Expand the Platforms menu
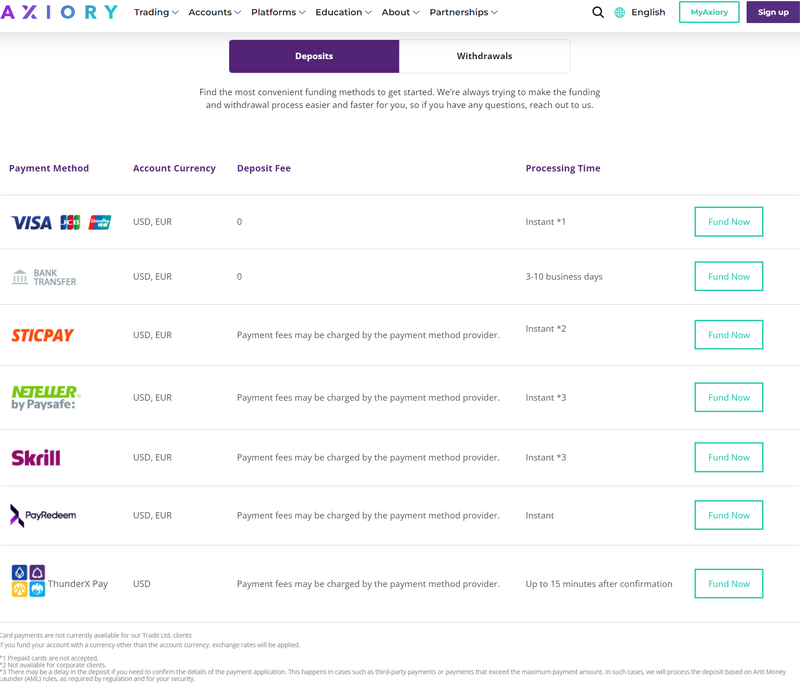The image size is (800, 689). click(x=278, y=12)
